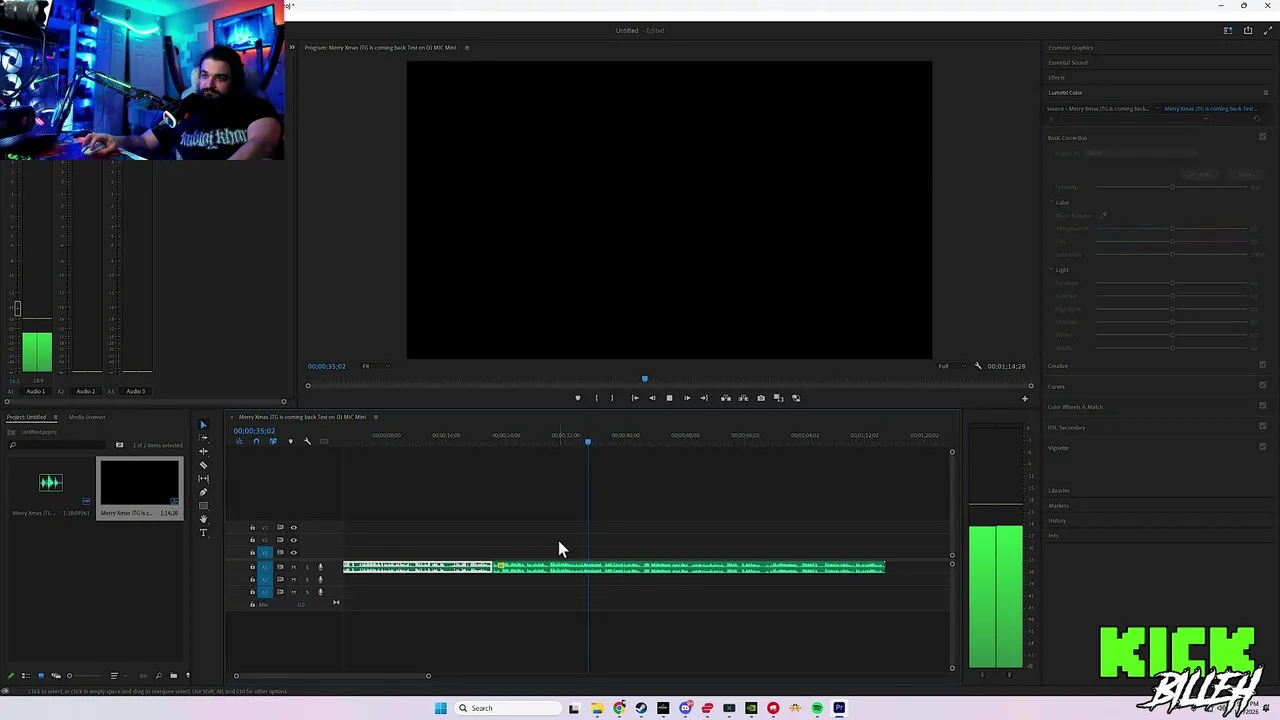Open the History panel
Screen dimensions: 1280x720
(1057, 521)
